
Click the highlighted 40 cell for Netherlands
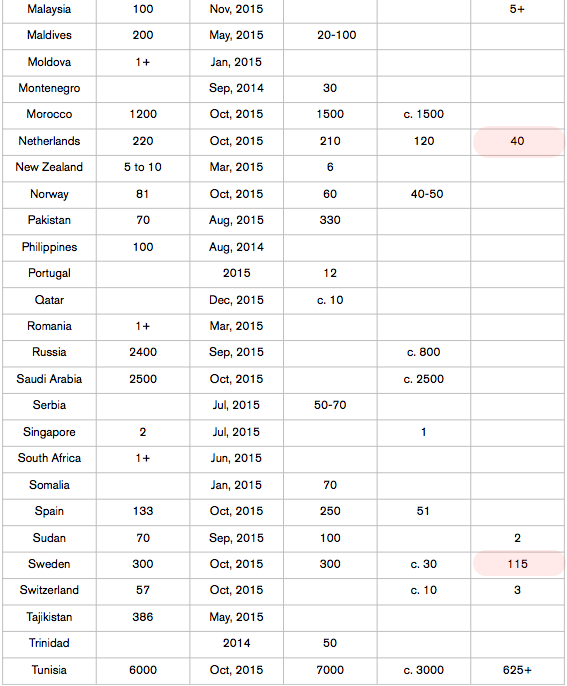(x=518, y=141)
